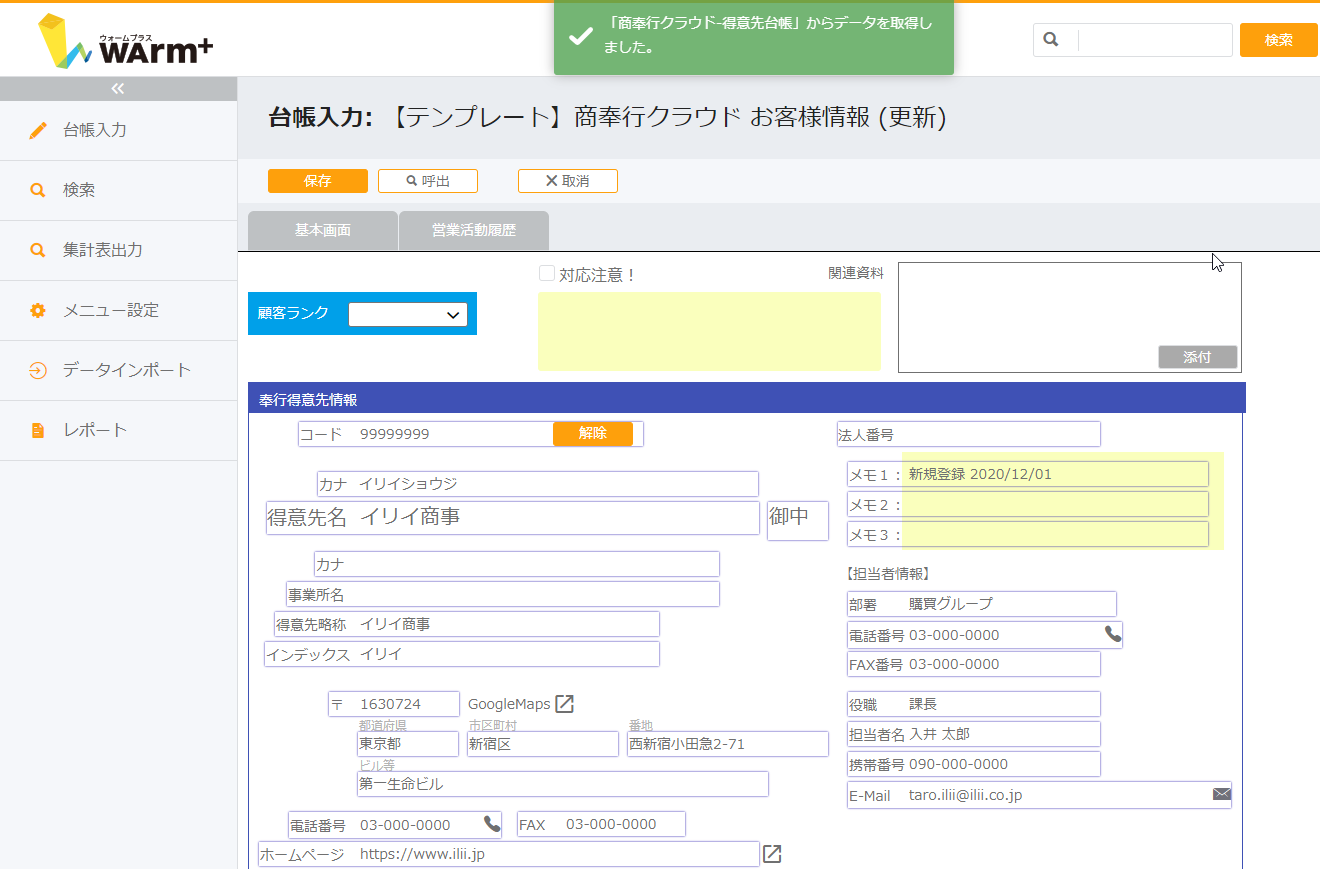Focus the top search input field
Image resolution: width=1320 pixels, height=869 pixels.
[x=1155, y=40]
